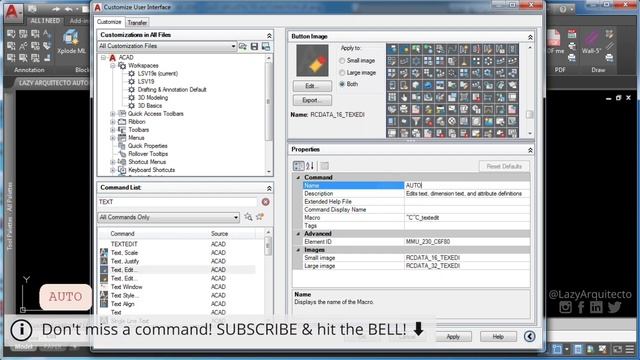Expand the Toolbars tree node
The height and width of the screenshot is (360, 640).
pos(113,130)
